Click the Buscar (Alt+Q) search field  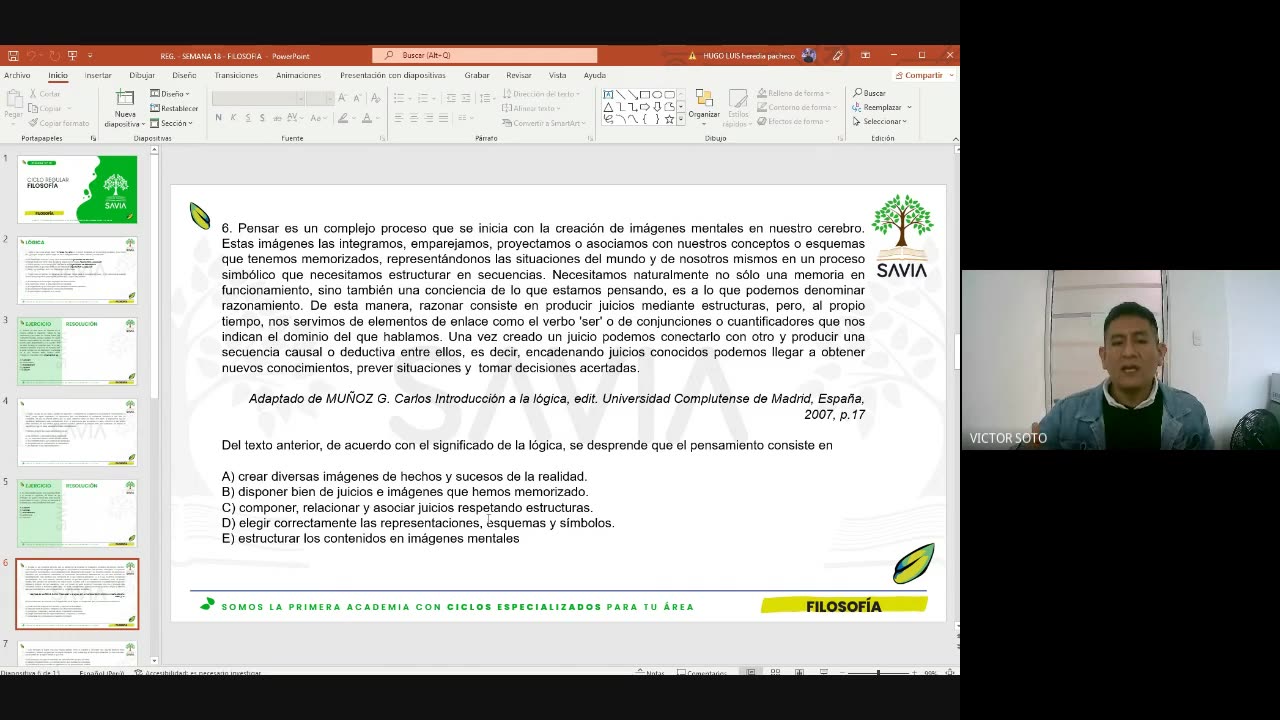pos(485,56)
